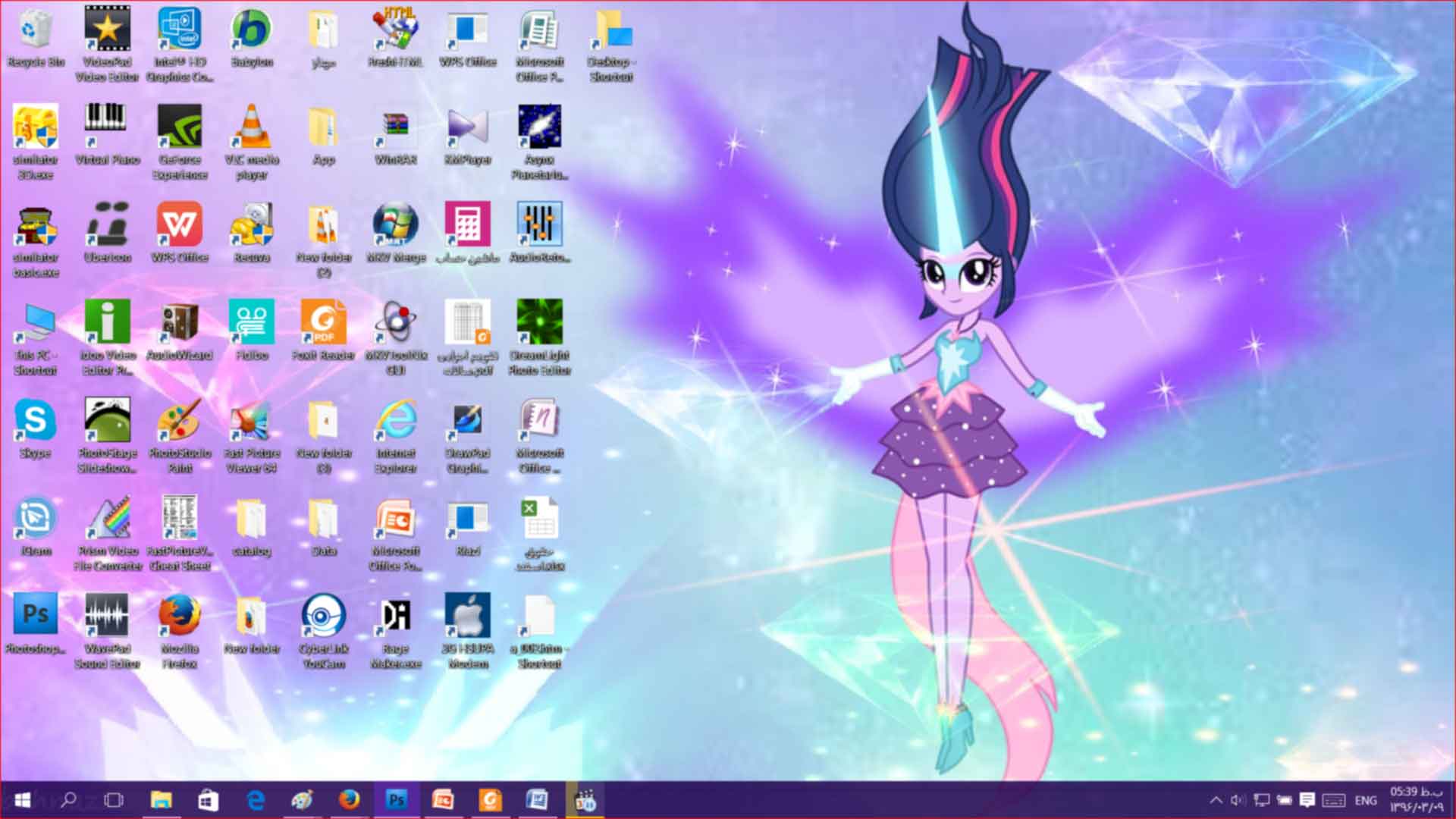Launch VideoPad Video Editor shortcut
Viewport: 1456px width, 819px height.
(x=107, y=44)
